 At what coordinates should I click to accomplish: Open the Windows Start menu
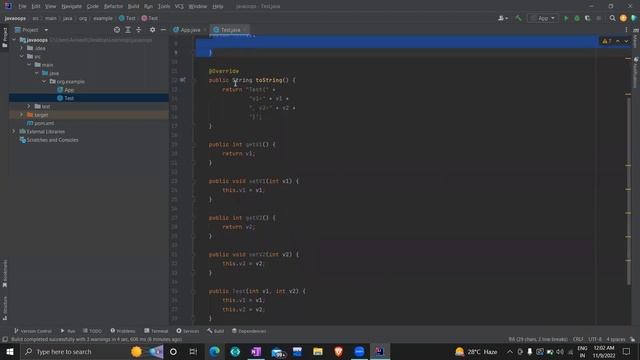click(10, 351)
